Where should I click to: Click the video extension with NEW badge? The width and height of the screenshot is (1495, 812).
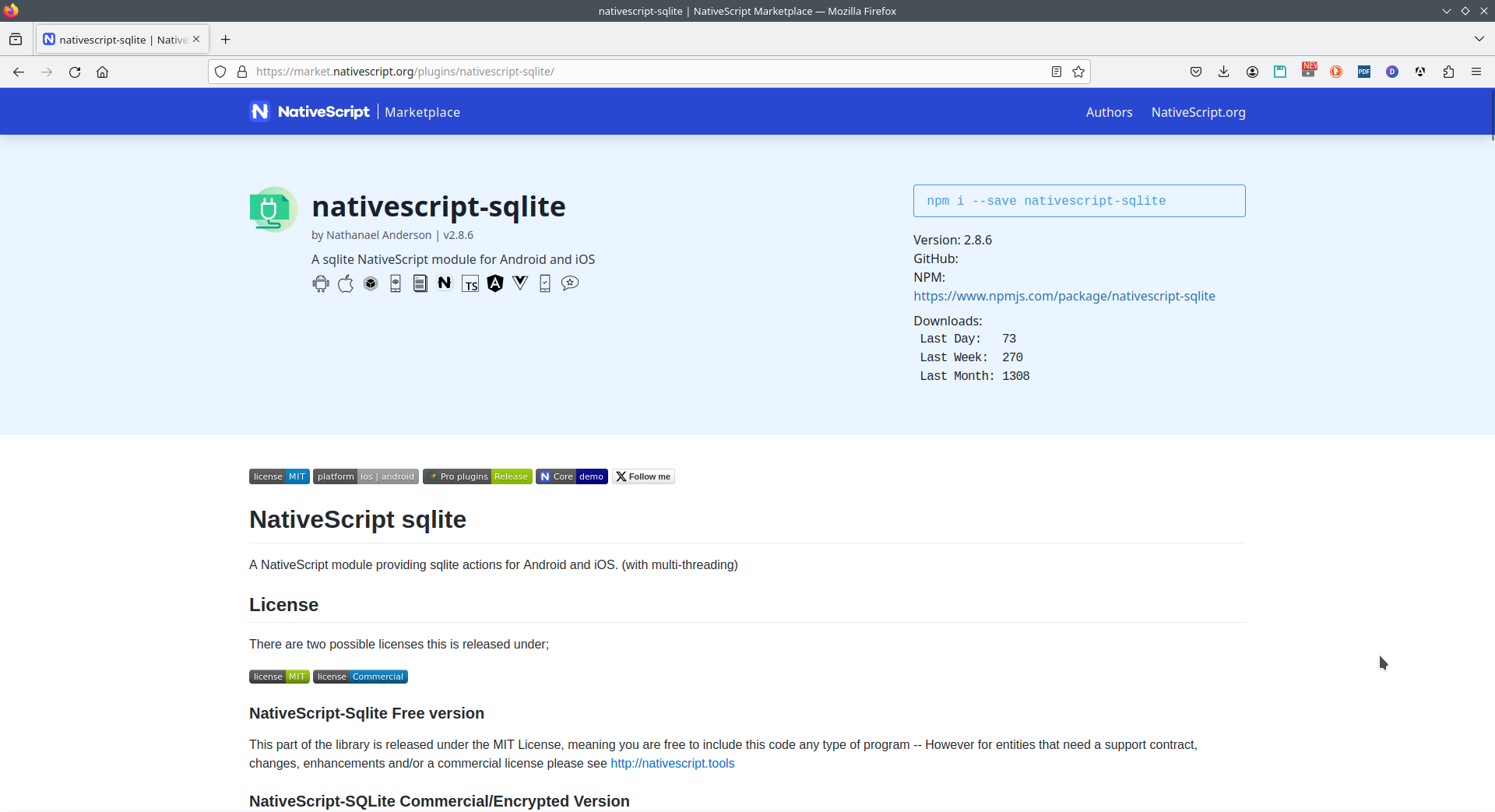click(1308, 70)
